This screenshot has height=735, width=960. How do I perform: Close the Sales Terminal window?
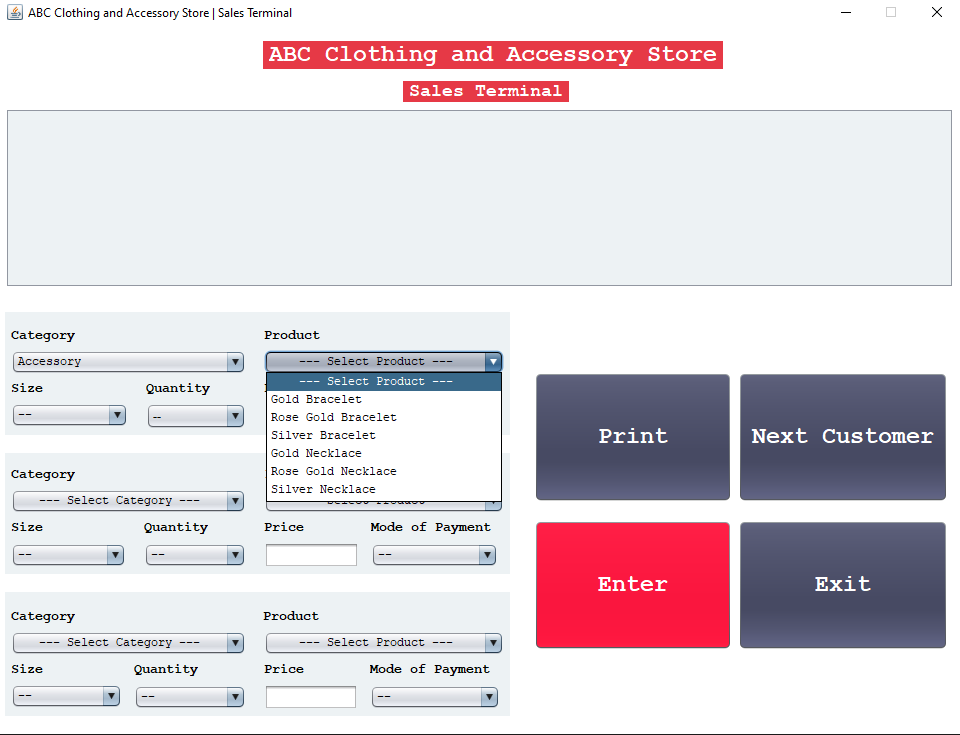(x=937, y=12)
